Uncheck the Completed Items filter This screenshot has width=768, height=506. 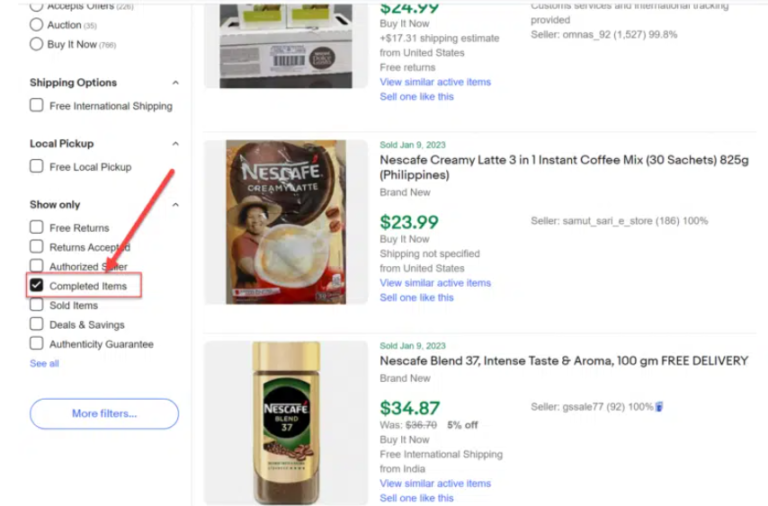pyautogui.click(x=37, y=286)
